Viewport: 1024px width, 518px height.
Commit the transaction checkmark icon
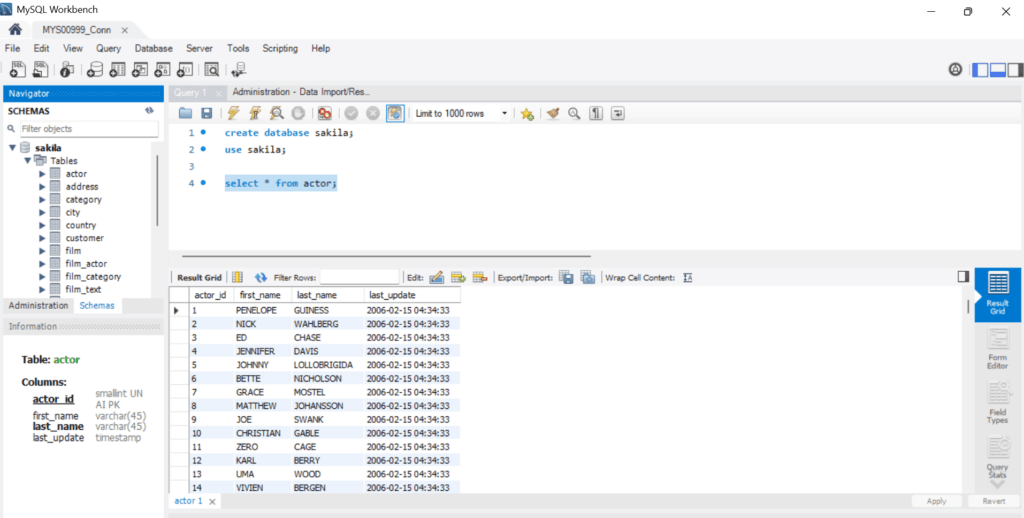coord(351,114)
